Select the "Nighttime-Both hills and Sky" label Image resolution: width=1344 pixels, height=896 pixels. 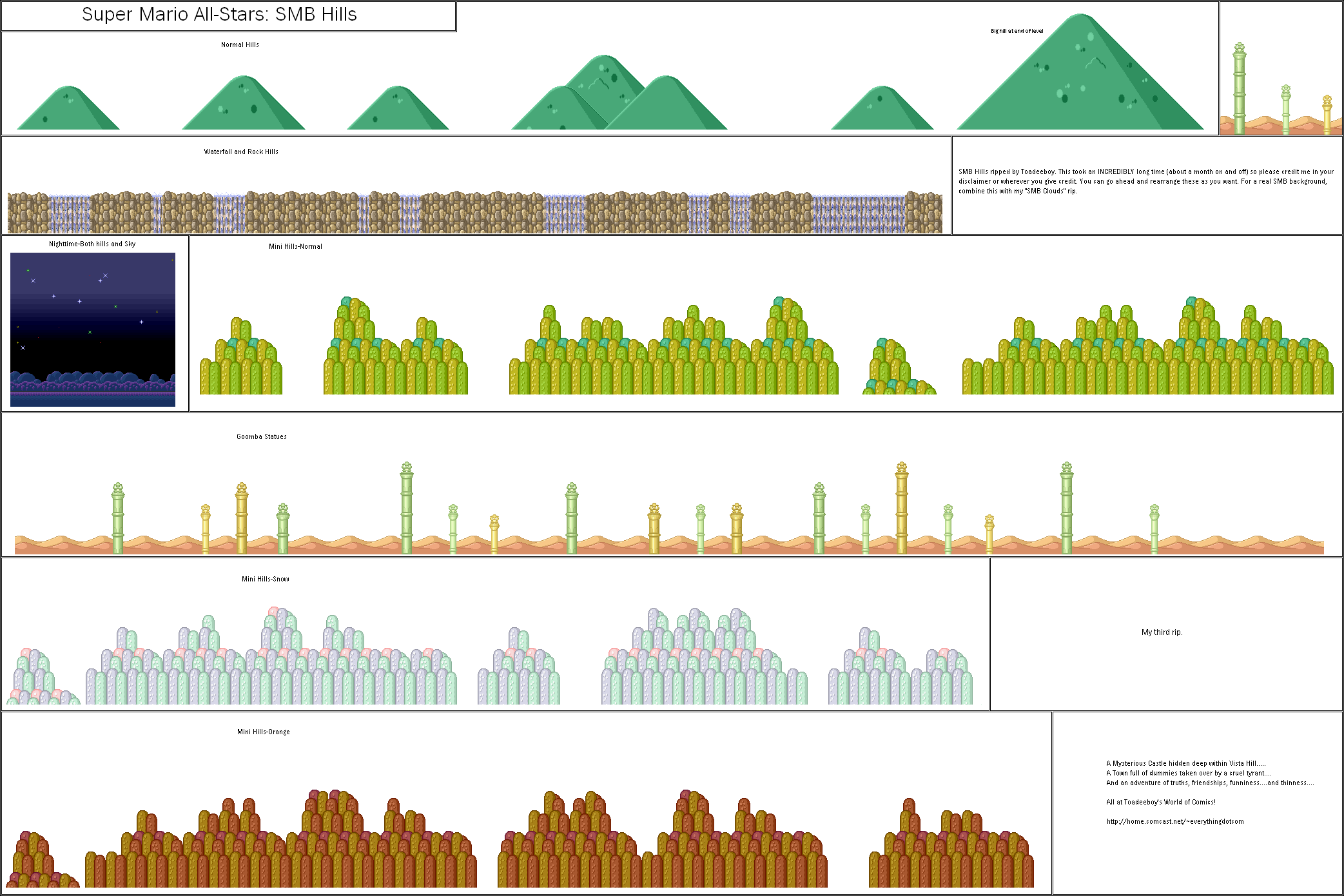[x=92, y=244]
